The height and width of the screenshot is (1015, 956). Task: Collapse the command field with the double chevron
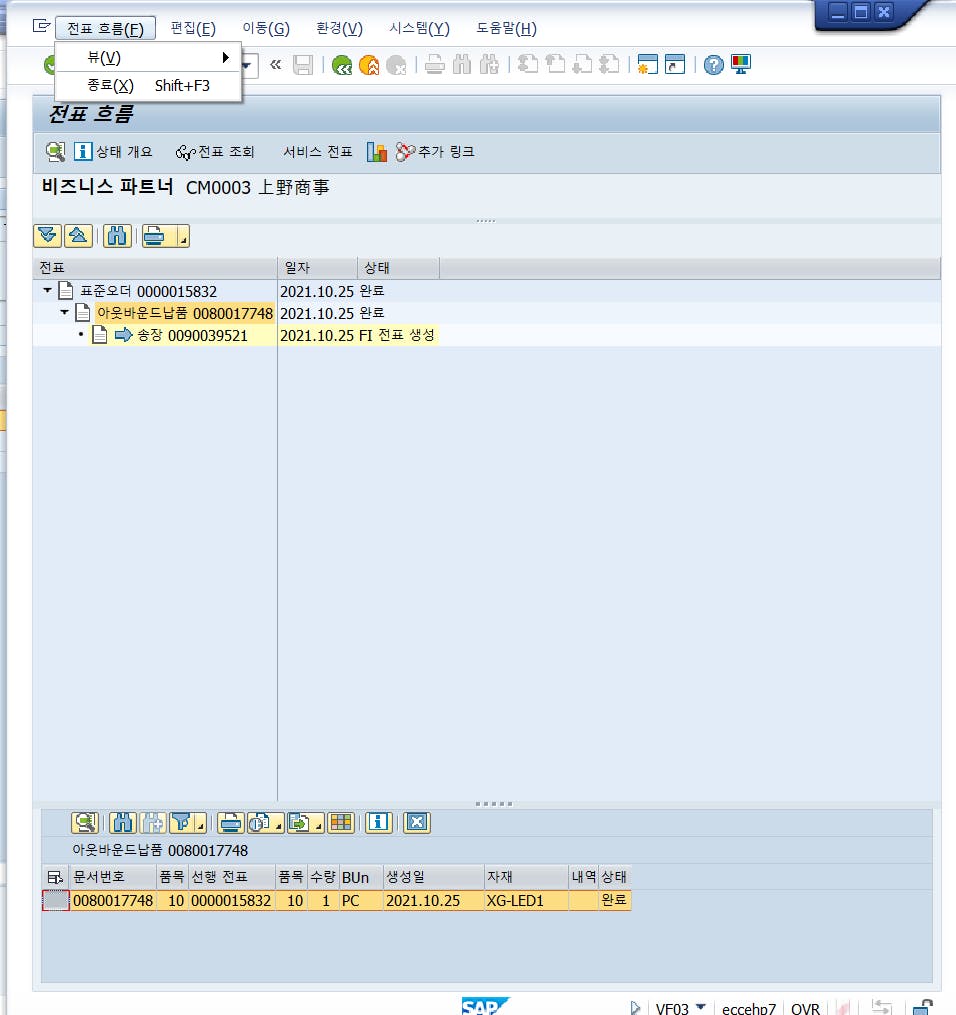276,65
